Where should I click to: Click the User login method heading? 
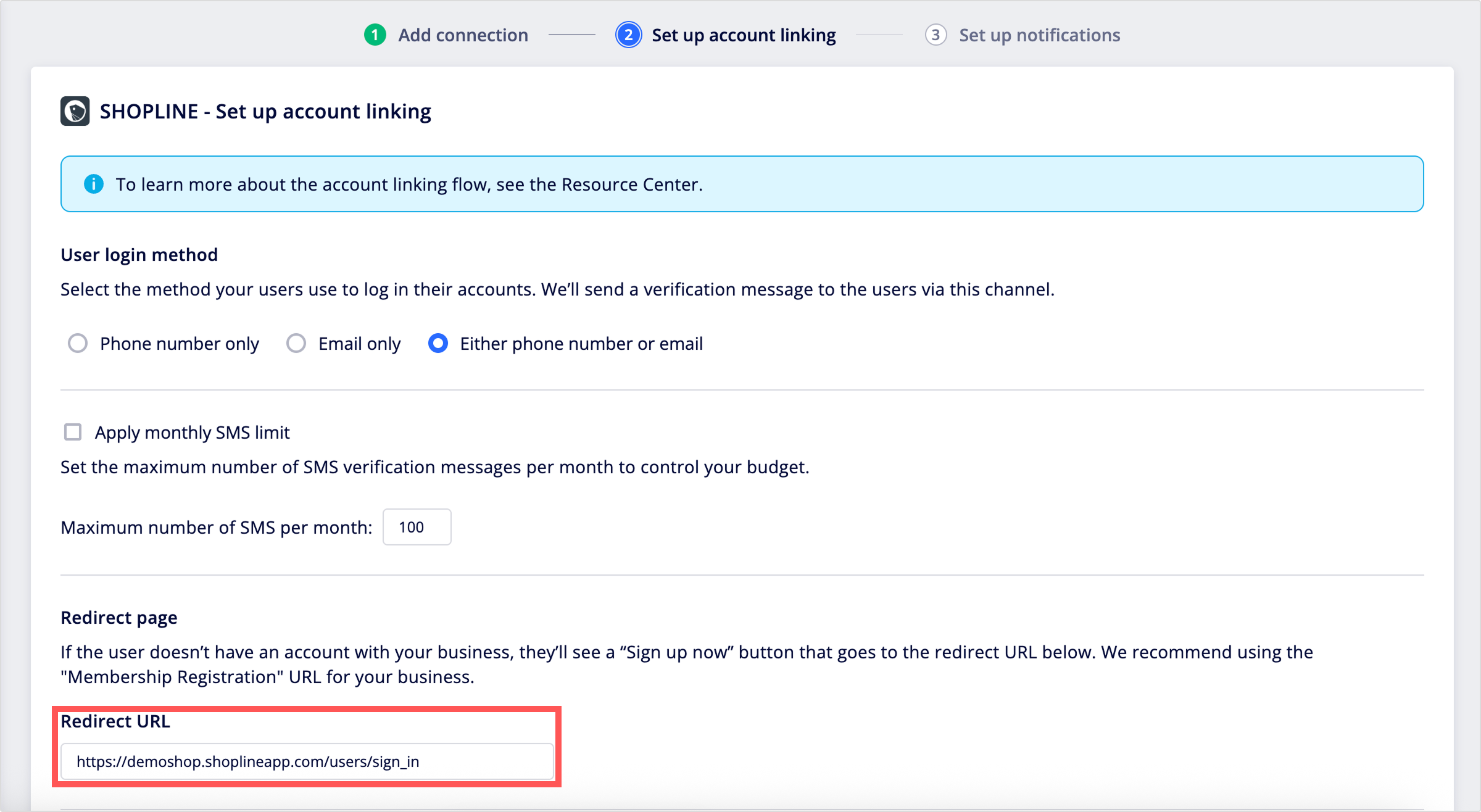(139, 255)
